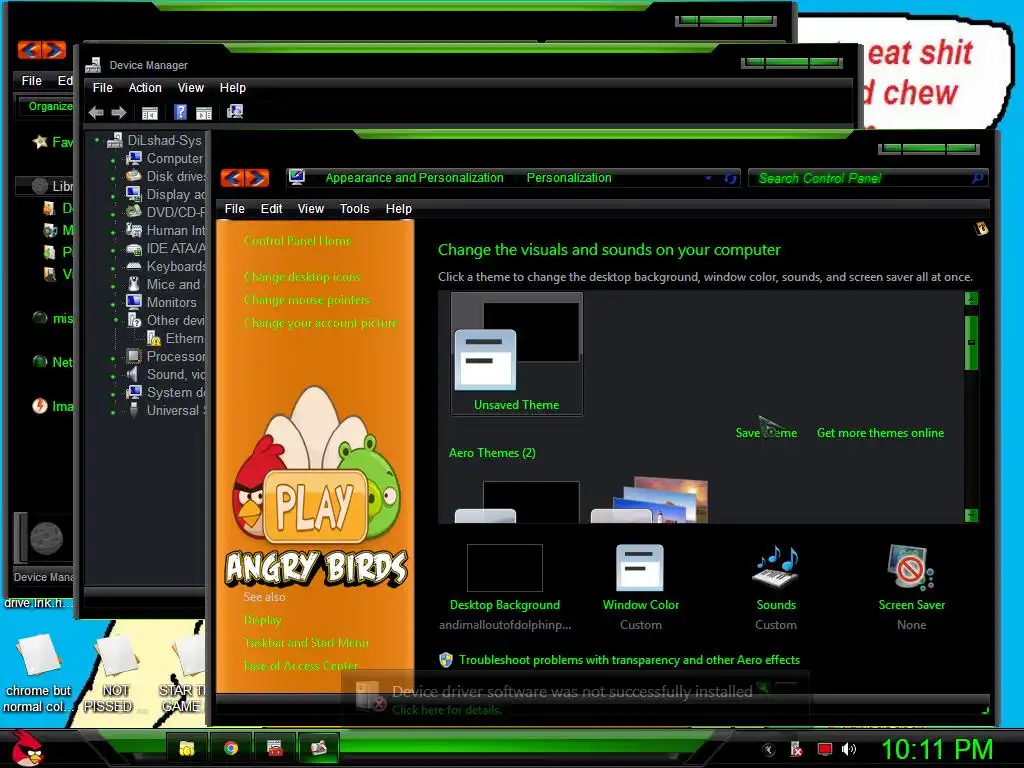This screenshot has height=768, width=1024.
Task: Click Organize button in rear Explorer window
Action: point(49,106)
